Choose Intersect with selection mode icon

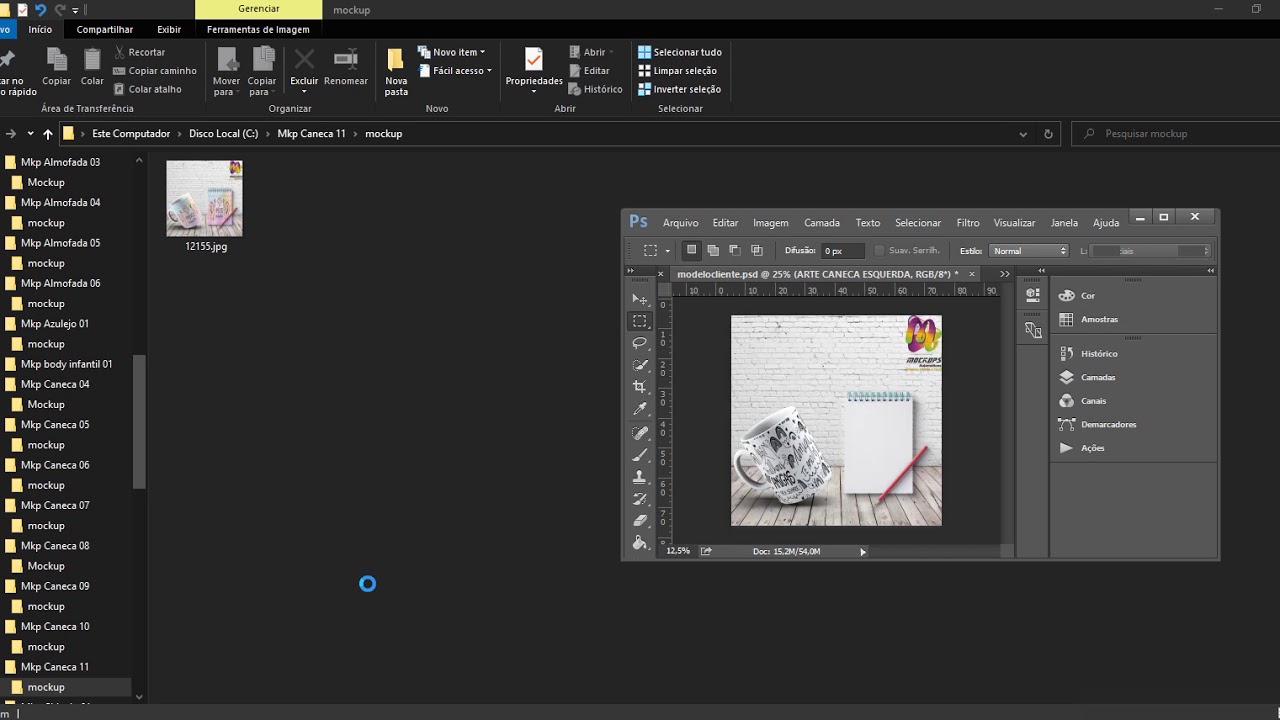[757, 250]
